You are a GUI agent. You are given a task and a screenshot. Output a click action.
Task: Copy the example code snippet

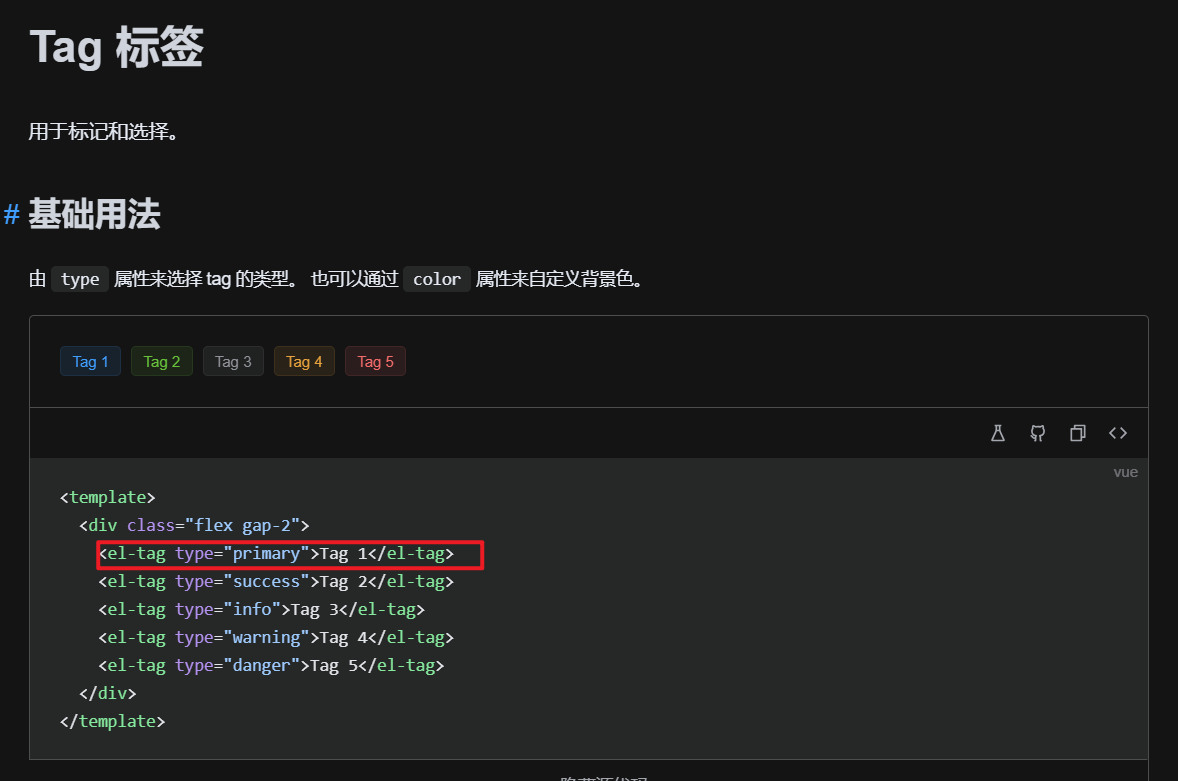tap(1077, 433)
